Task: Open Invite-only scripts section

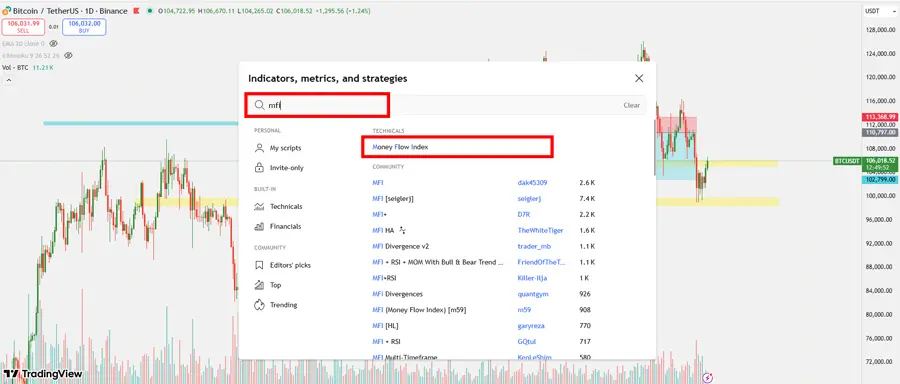Action: pyautogui.click(x=286, y=168)
